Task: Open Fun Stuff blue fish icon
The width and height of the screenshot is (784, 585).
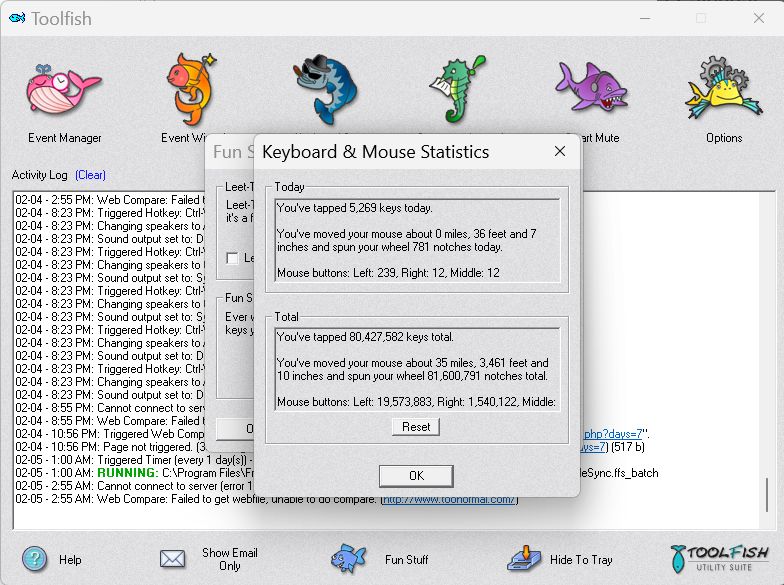Action: 348,558
